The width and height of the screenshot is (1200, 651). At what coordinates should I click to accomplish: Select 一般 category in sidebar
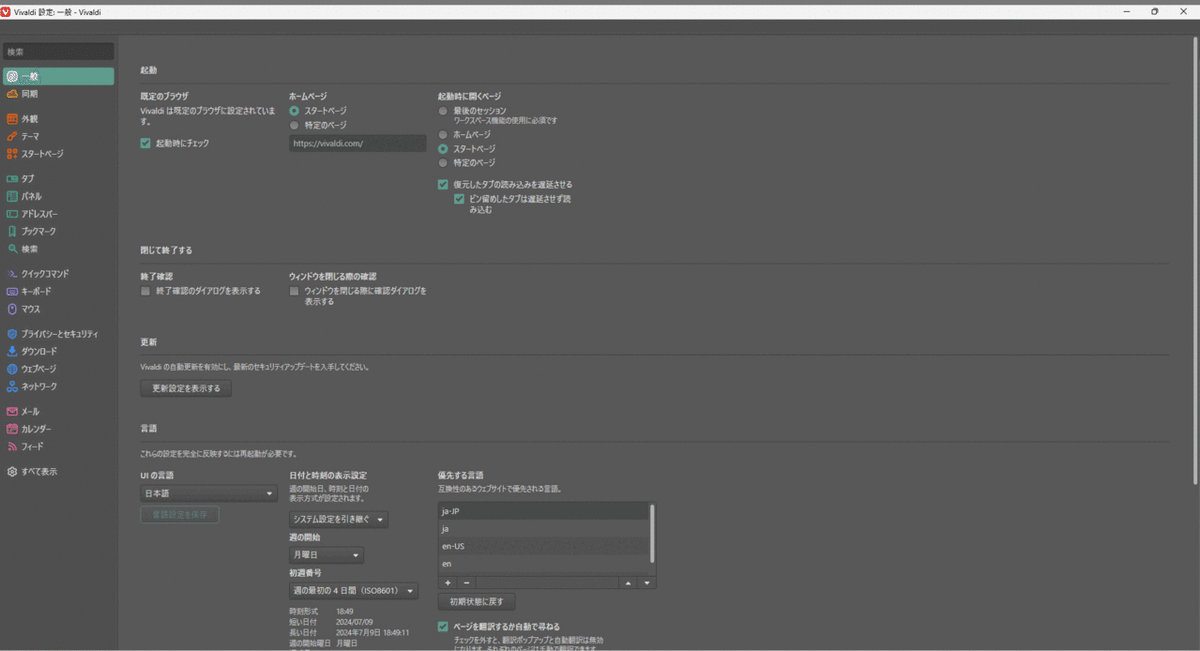[58, 76]
